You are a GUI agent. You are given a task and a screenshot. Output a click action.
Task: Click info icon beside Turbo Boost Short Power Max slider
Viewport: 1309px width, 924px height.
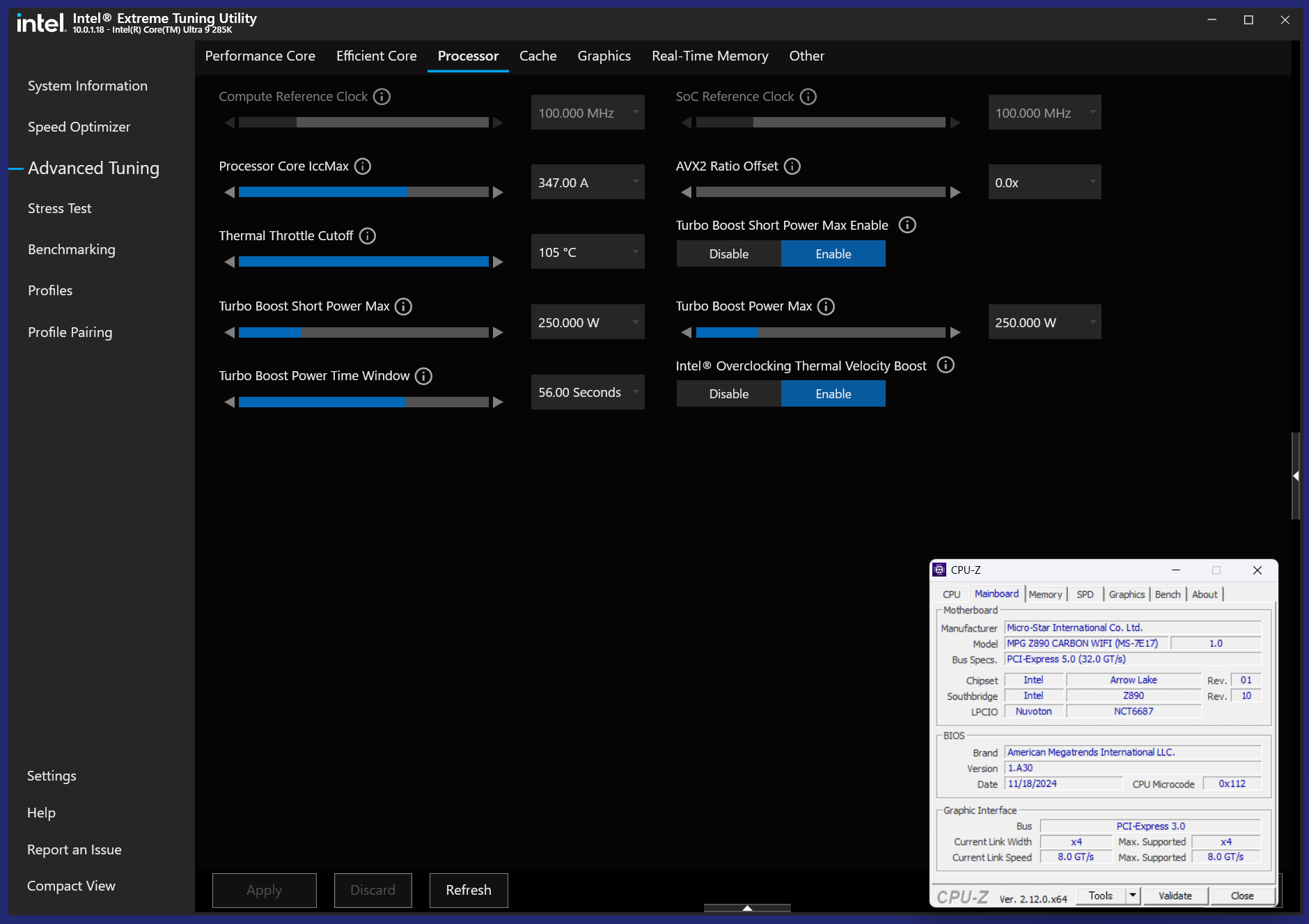[403, 306]
